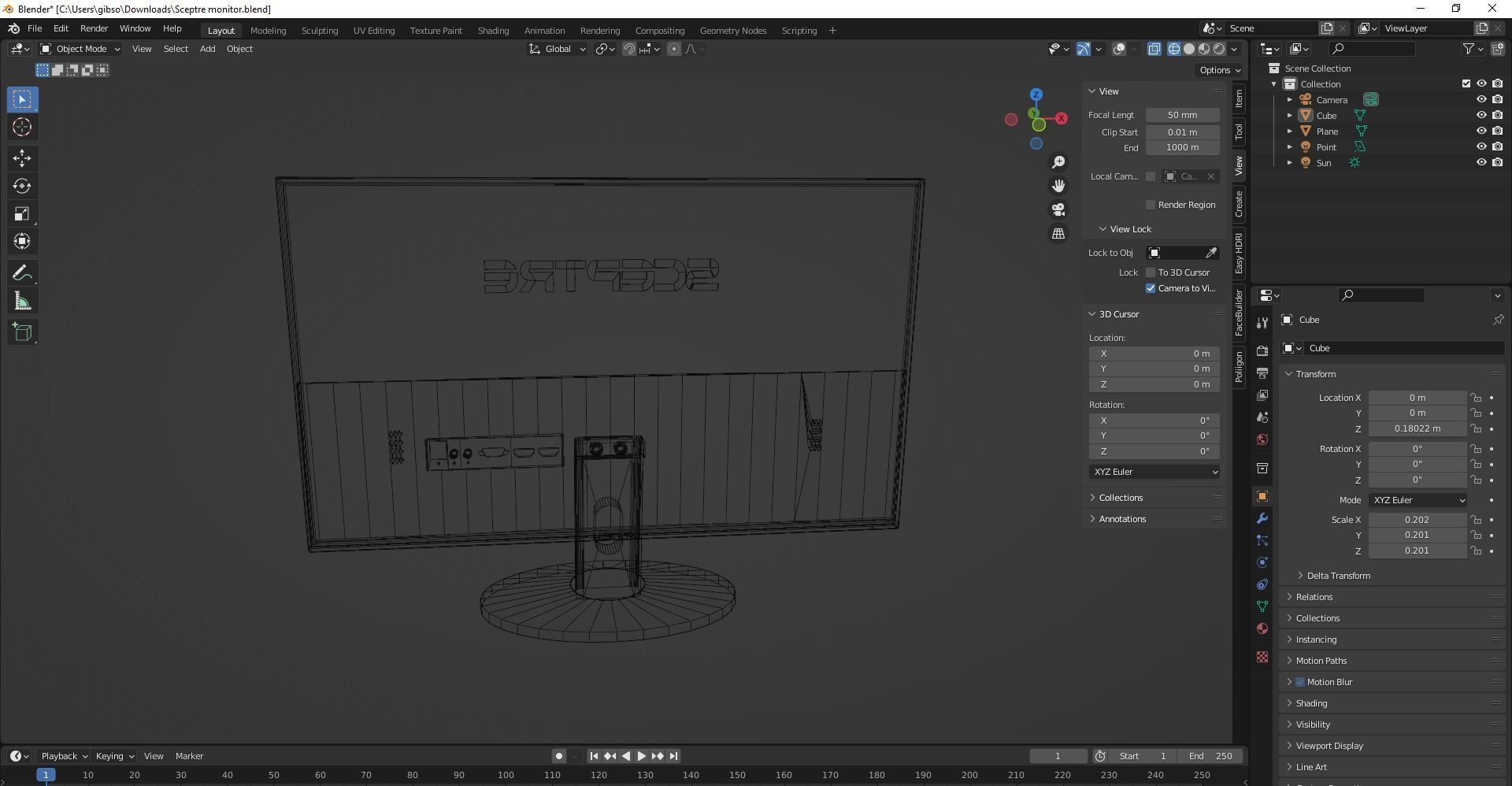Screen dimensions: 1512x786
Task: Toggle Local Camera checkbox
Action: tap(1151, 176)
